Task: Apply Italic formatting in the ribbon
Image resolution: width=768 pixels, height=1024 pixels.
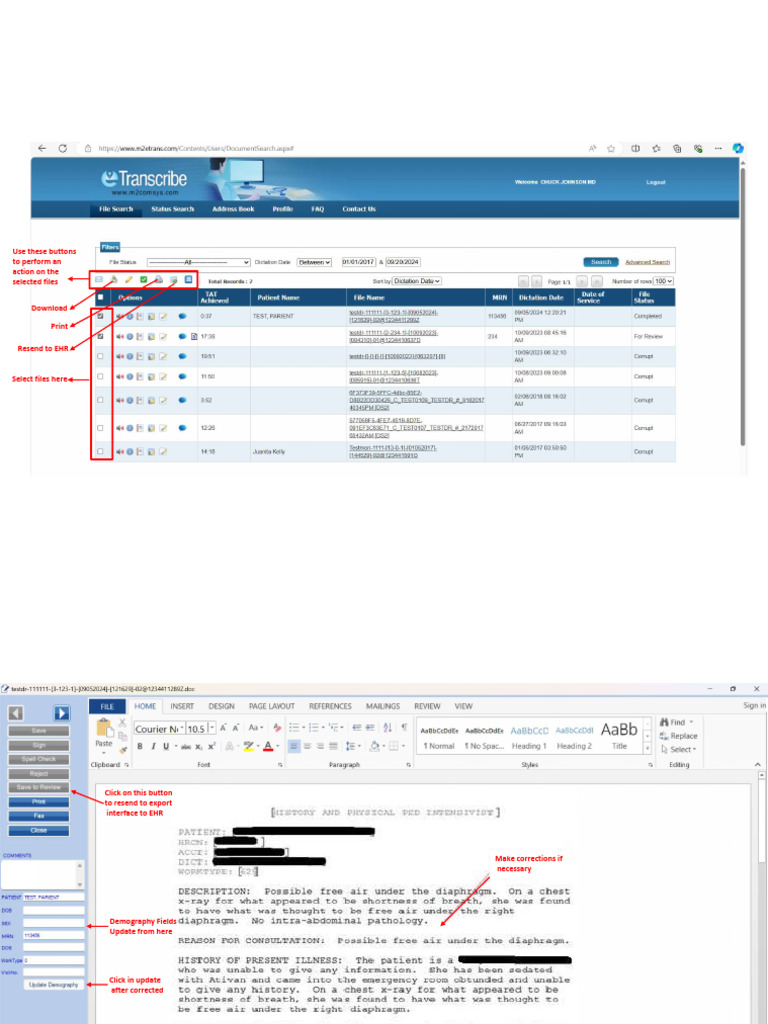Action: pos(153,746)
